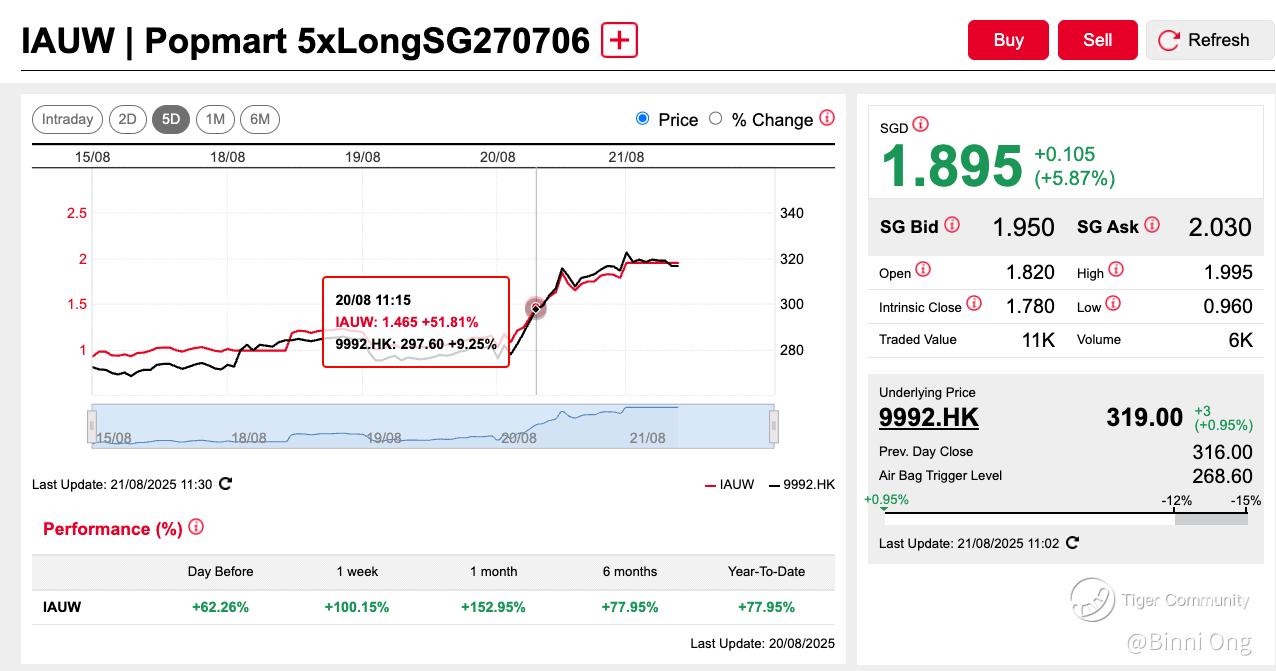Toggle IAUW series in chart legend
Image resolution: width=1276 pixels, height=671 pixels.
click(x=729, y=484)
